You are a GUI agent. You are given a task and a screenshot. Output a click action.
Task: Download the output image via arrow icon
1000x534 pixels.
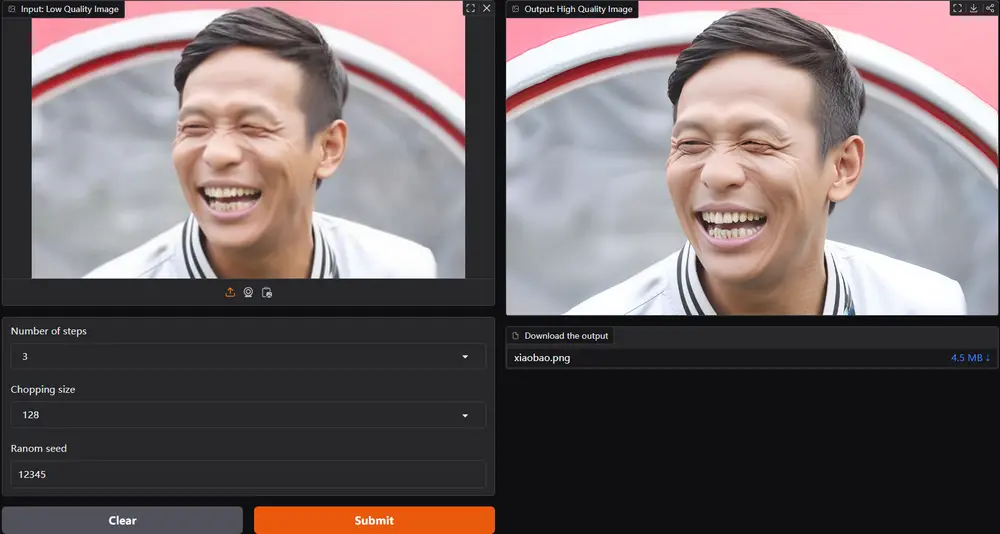coord(974,8)
